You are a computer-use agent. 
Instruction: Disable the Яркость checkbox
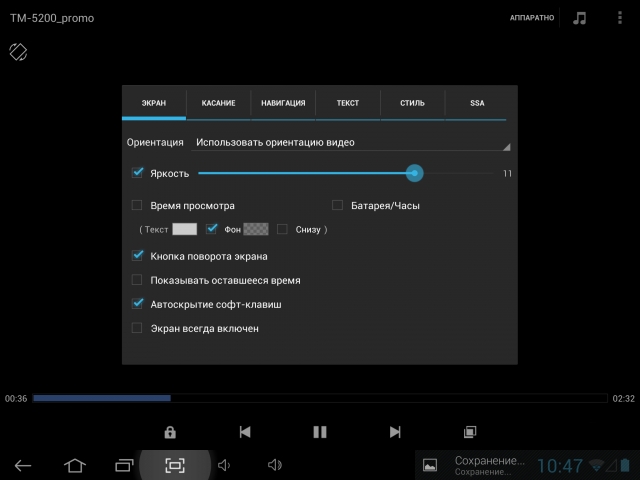tap(138, 173)
